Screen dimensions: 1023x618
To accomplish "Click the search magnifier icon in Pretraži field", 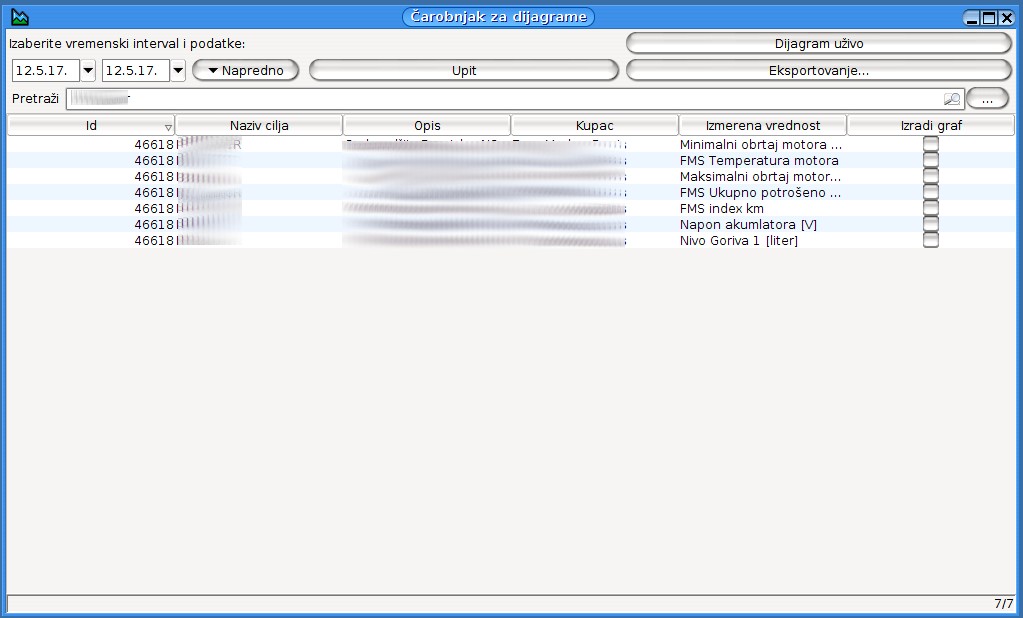I will [x=951, y=99].
